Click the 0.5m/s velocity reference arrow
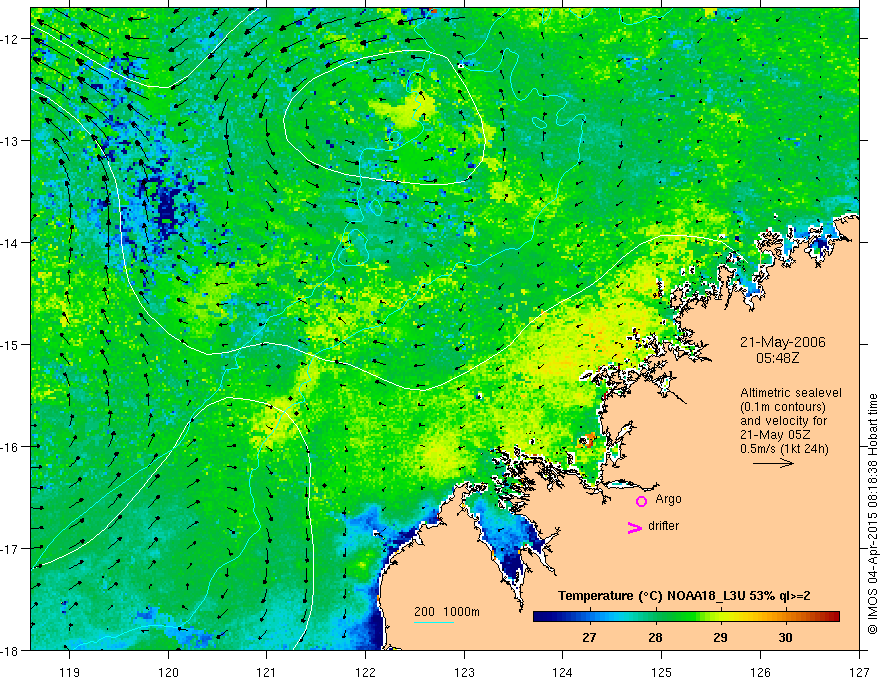 [773, 463]
